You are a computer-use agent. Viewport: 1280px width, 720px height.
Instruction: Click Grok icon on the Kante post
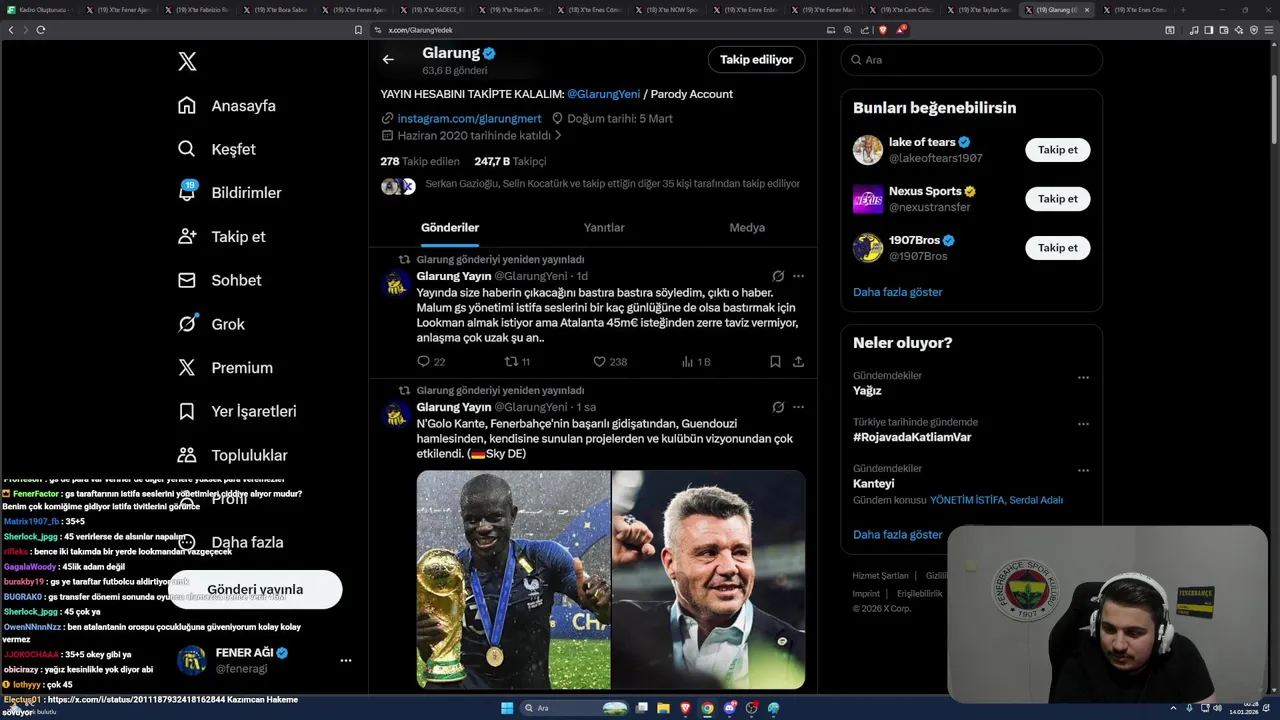coord(778,407)
